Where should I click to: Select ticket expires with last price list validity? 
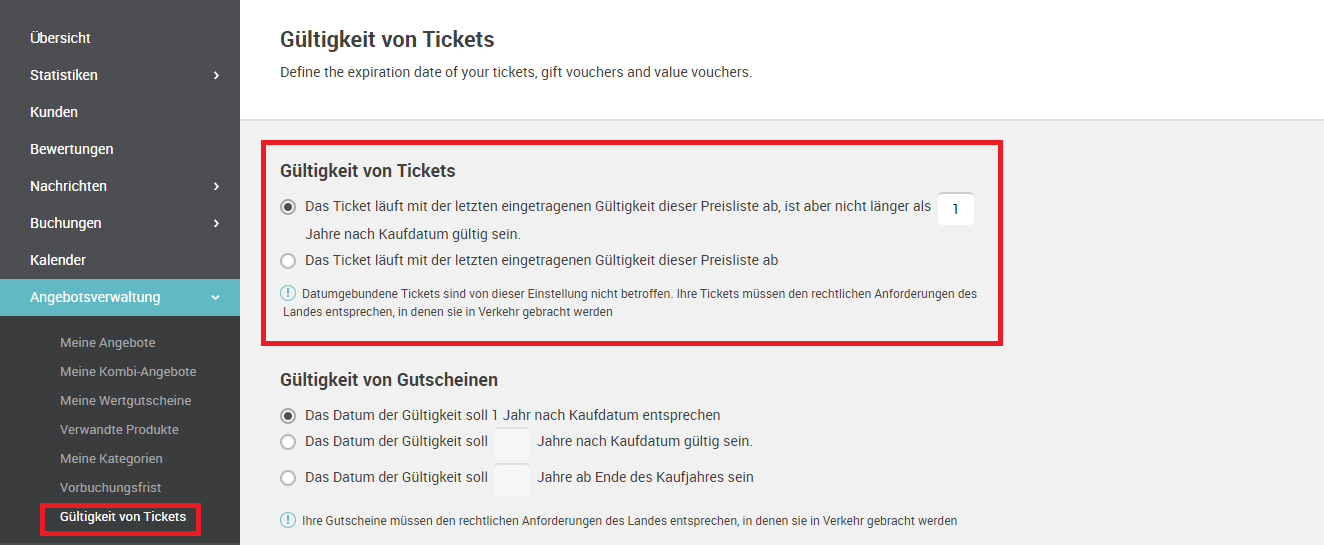coord(288,261)
